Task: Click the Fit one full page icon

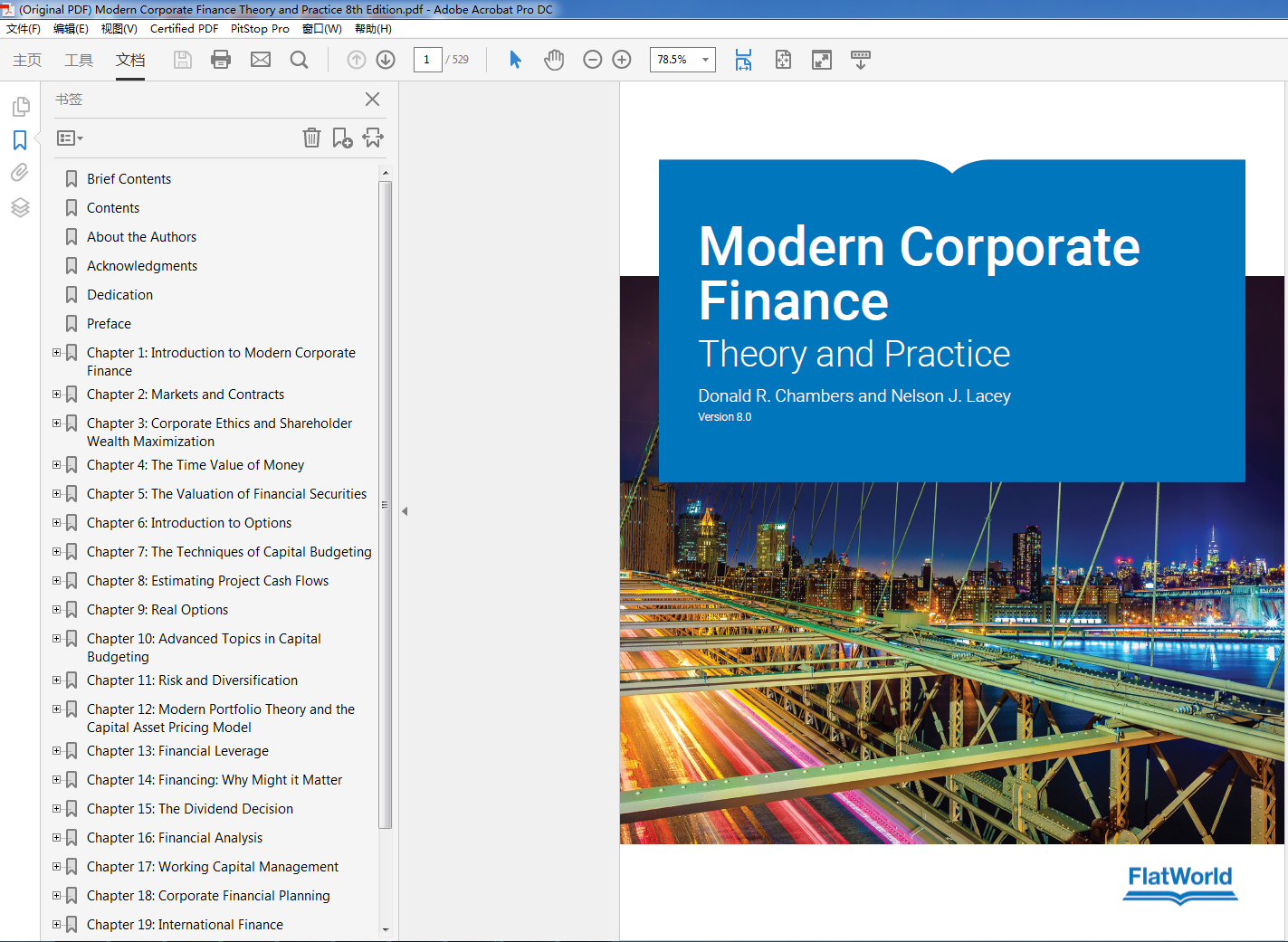Action: [x=783, y=60]
